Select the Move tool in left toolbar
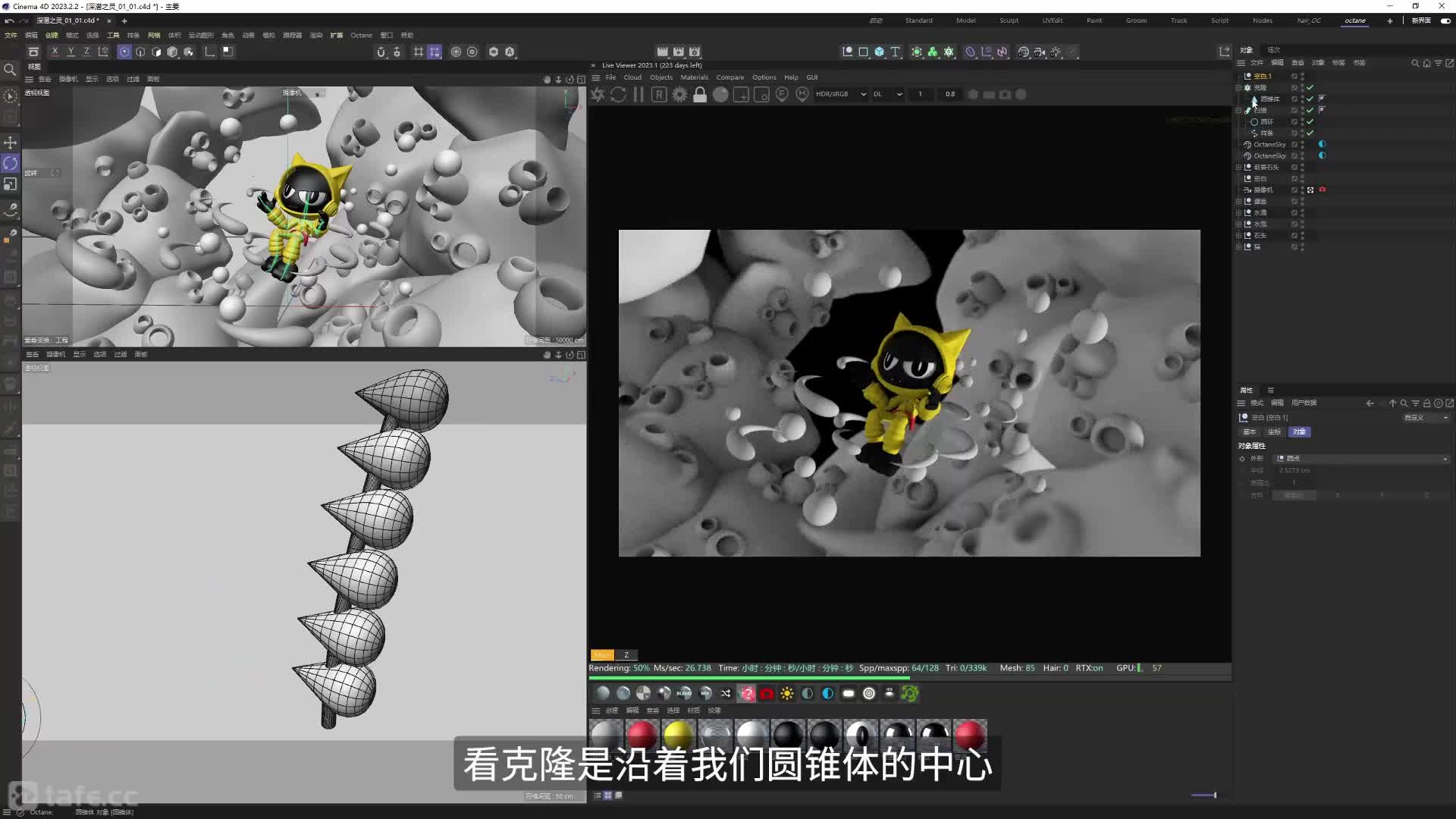Viewport: 1456px width, 819px height. tap(10, 143)
